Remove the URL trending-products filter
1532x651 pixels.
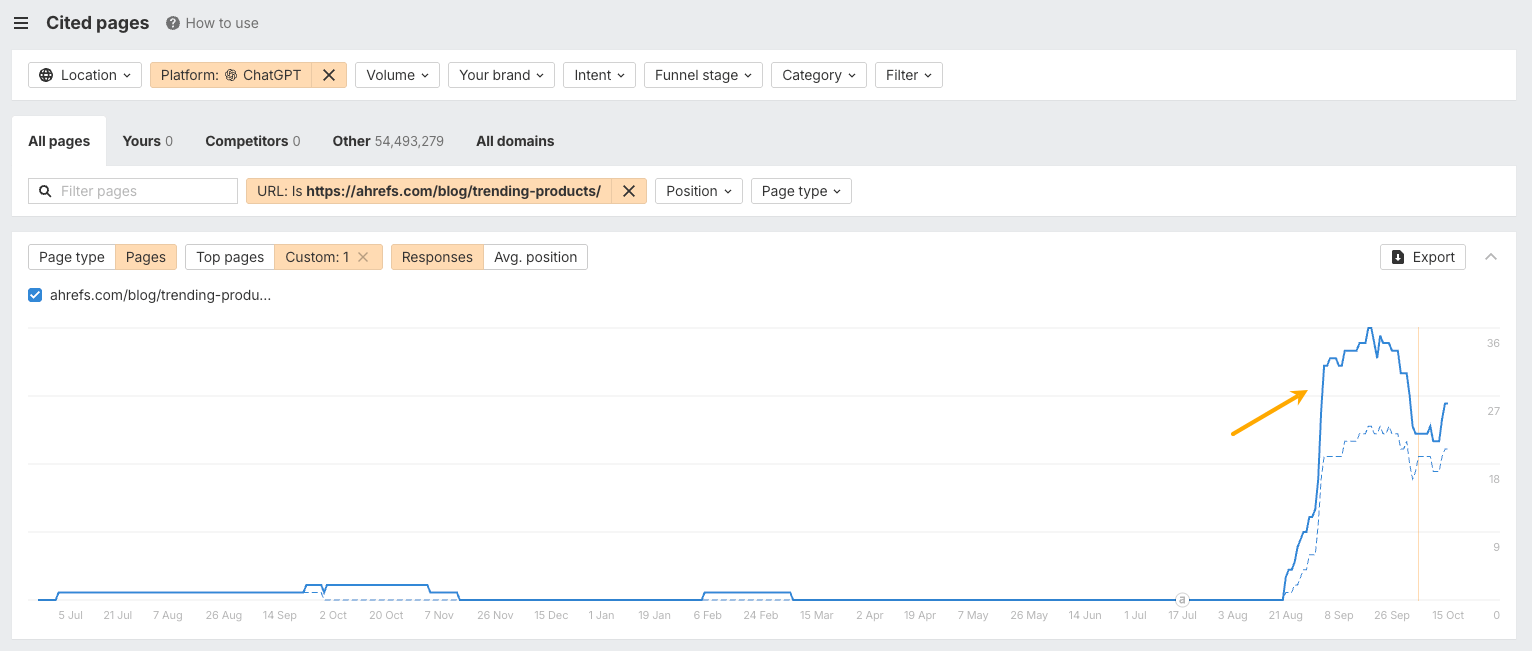click(629, 191)
